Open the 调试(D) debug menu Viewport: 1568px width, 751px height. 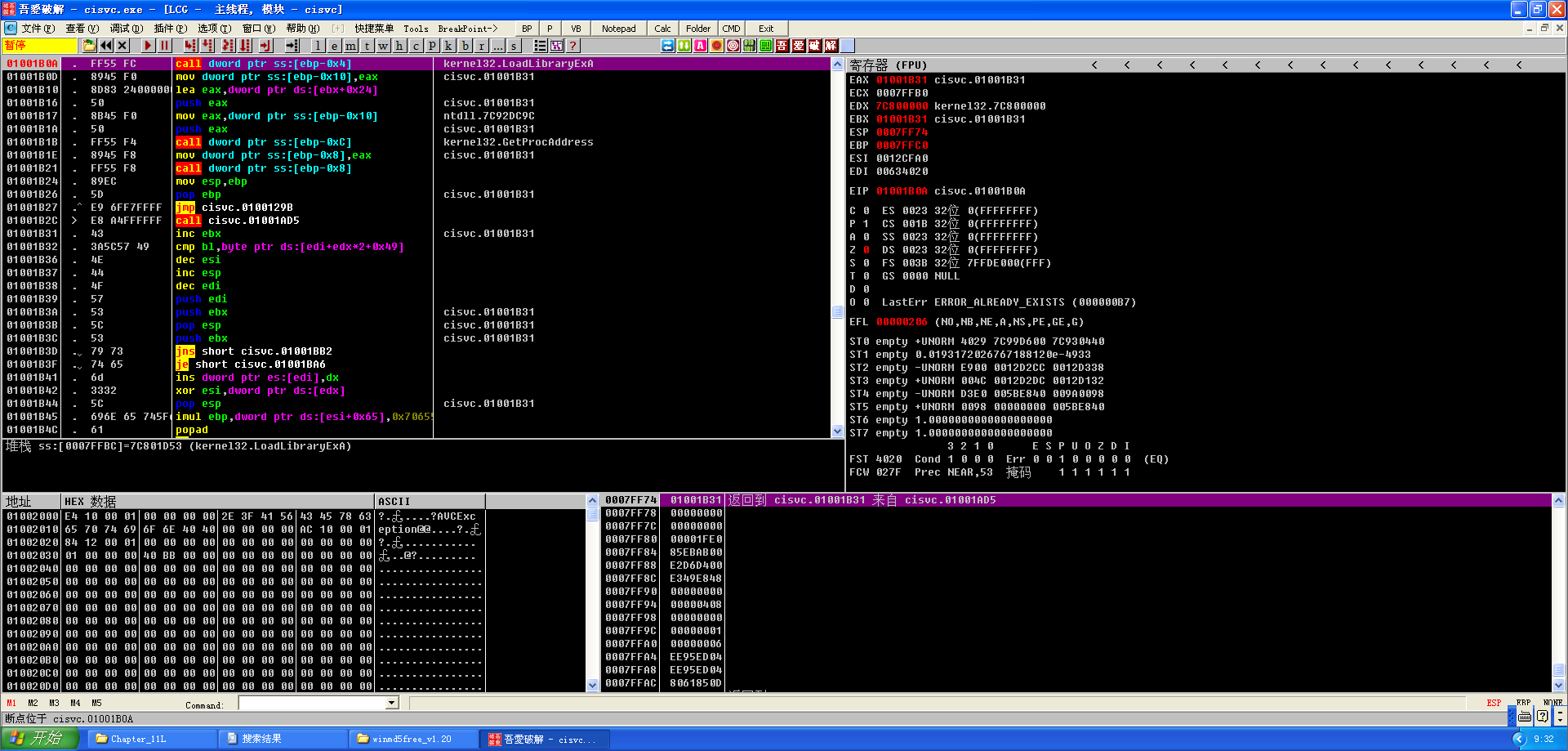coord(126,29)
